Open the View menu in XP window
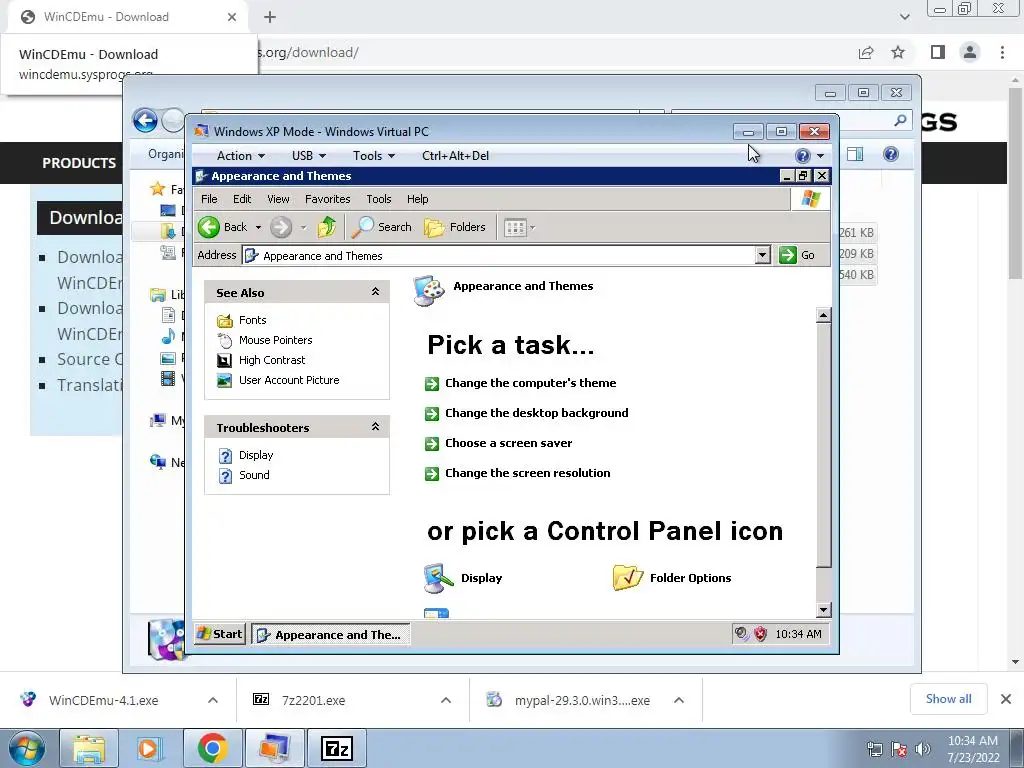Screen dimensions: 1024x768 click(278, 199)
